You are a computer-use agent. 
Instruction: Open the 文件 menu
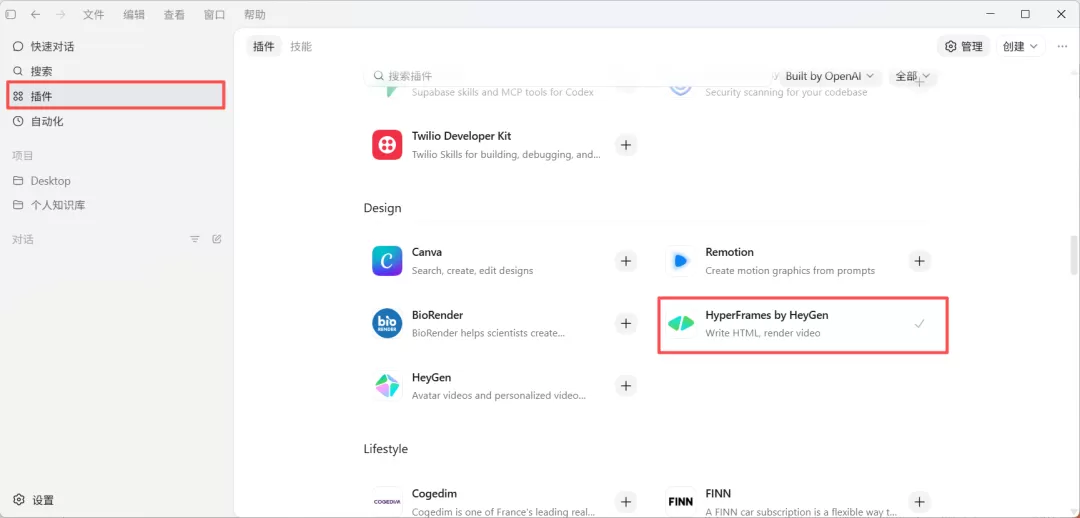pos(93,14)
